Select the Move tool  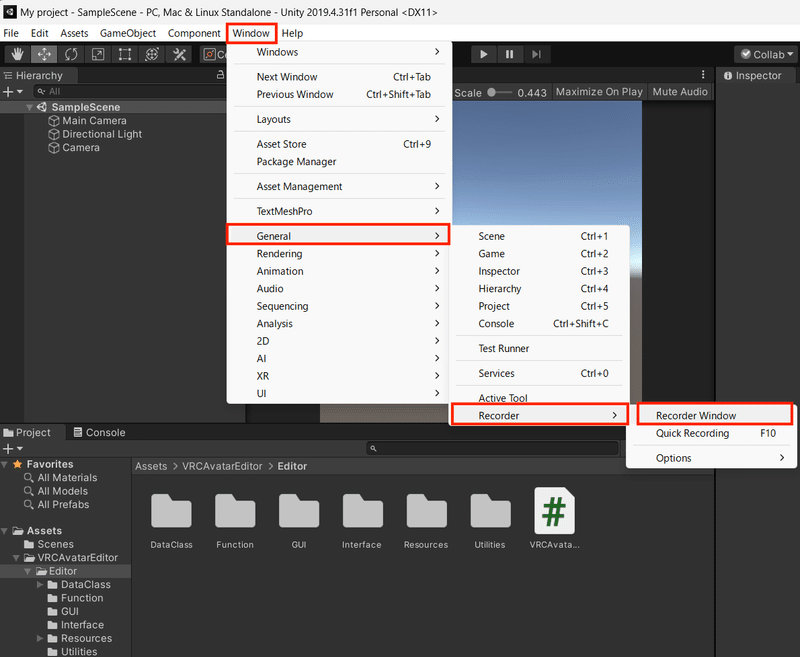(x=44, y=54)
